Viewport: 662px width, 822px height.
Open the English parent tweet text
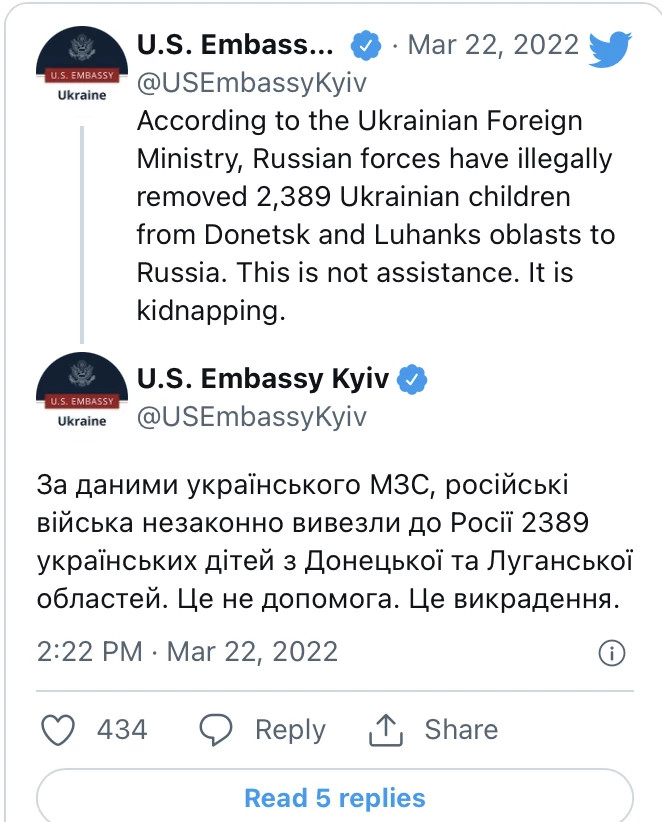(375, 215)
